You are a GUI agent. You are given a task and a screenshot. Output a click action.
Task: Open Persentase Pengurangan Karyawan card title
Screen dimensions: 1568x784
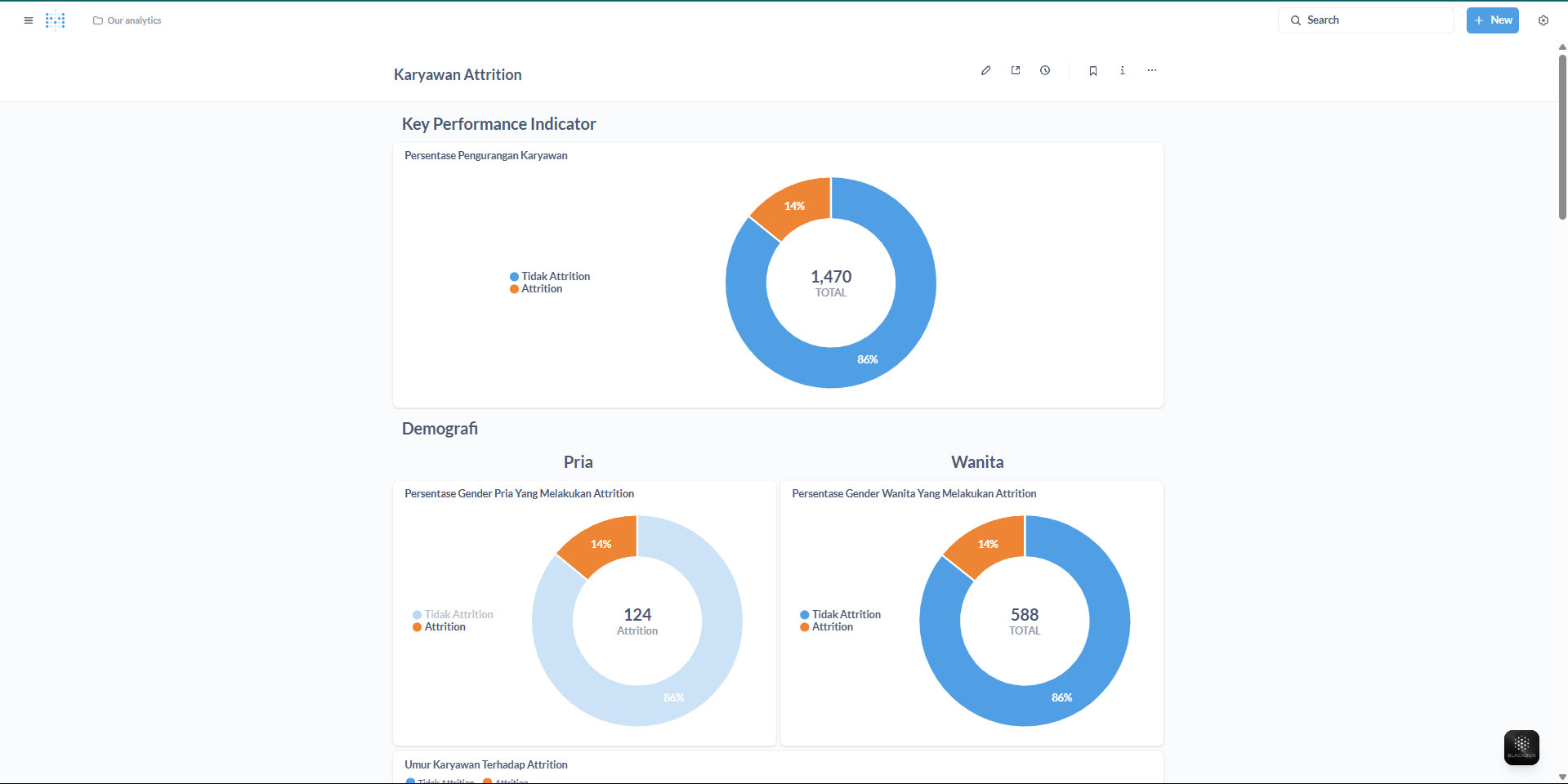click(485, 156)
